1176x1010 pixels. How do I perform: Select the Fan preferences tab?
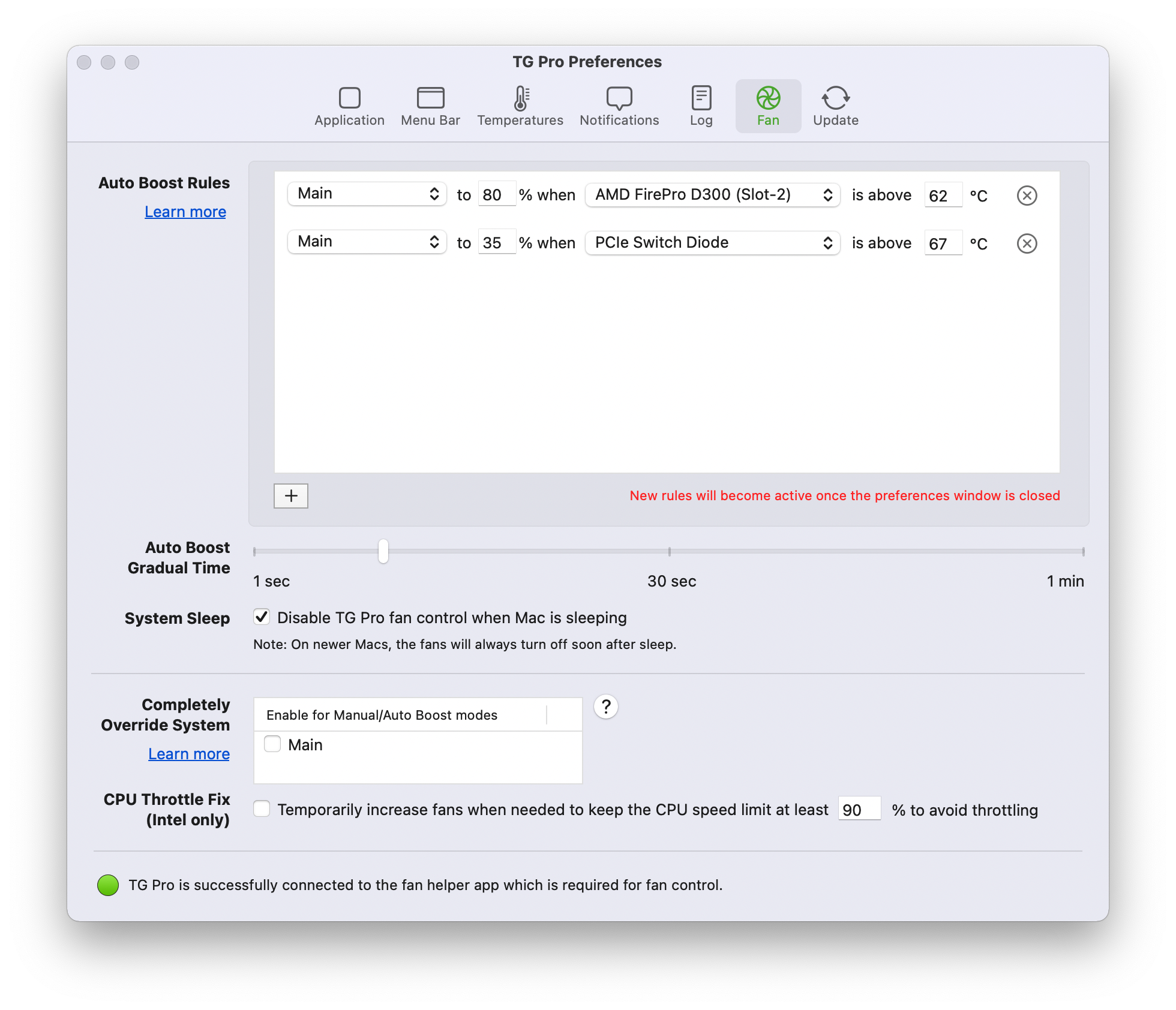tap(768, 106)
